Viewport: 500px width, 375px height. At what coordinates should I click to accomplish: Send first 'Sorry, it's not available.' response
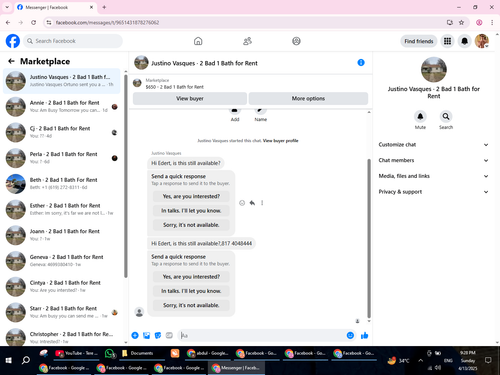(x=191, y=225)
